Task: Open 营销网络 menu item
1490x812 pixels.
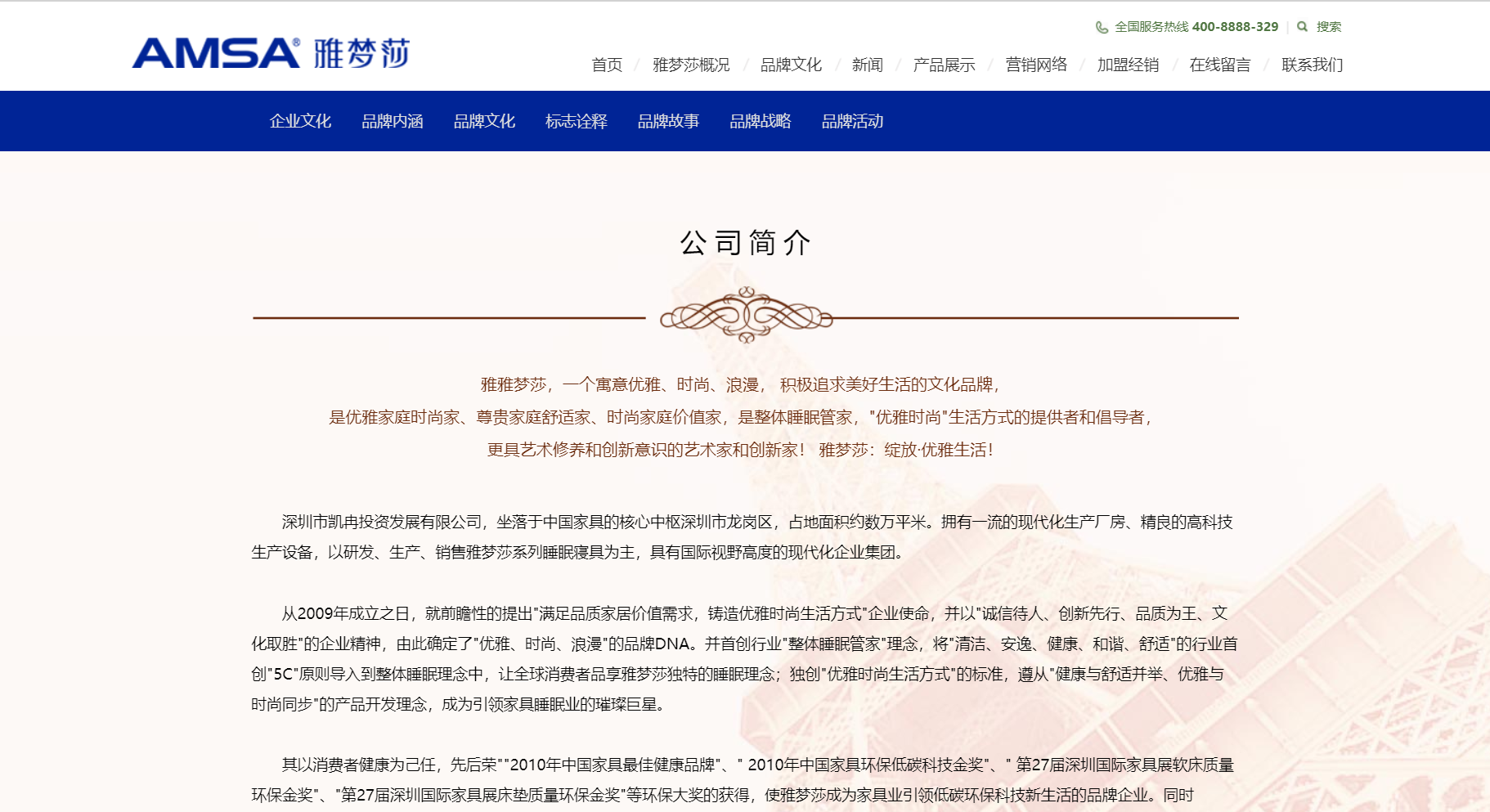Action: tap(1036, 65)
